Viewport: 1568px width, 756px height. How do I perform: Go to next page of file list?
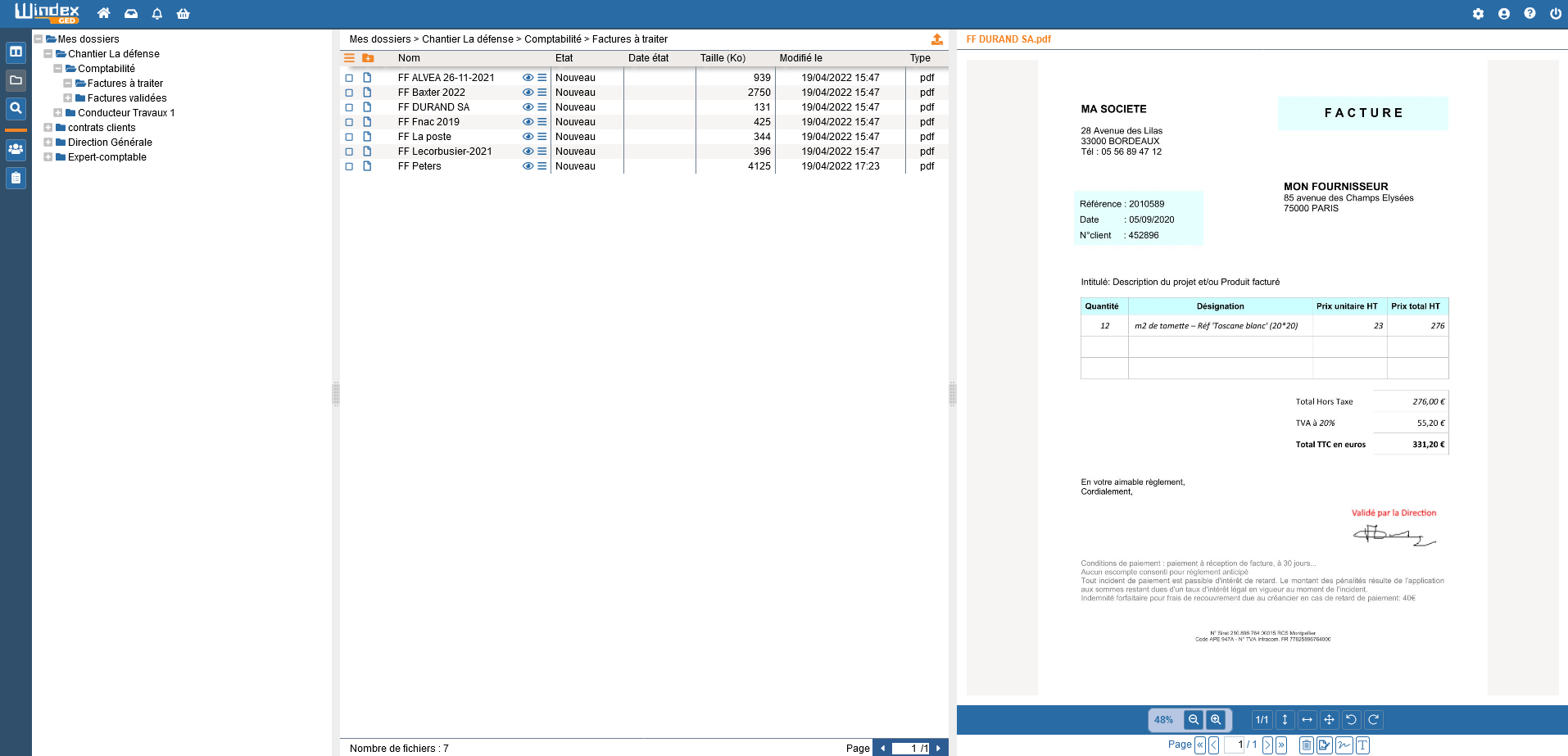[938, 748]
